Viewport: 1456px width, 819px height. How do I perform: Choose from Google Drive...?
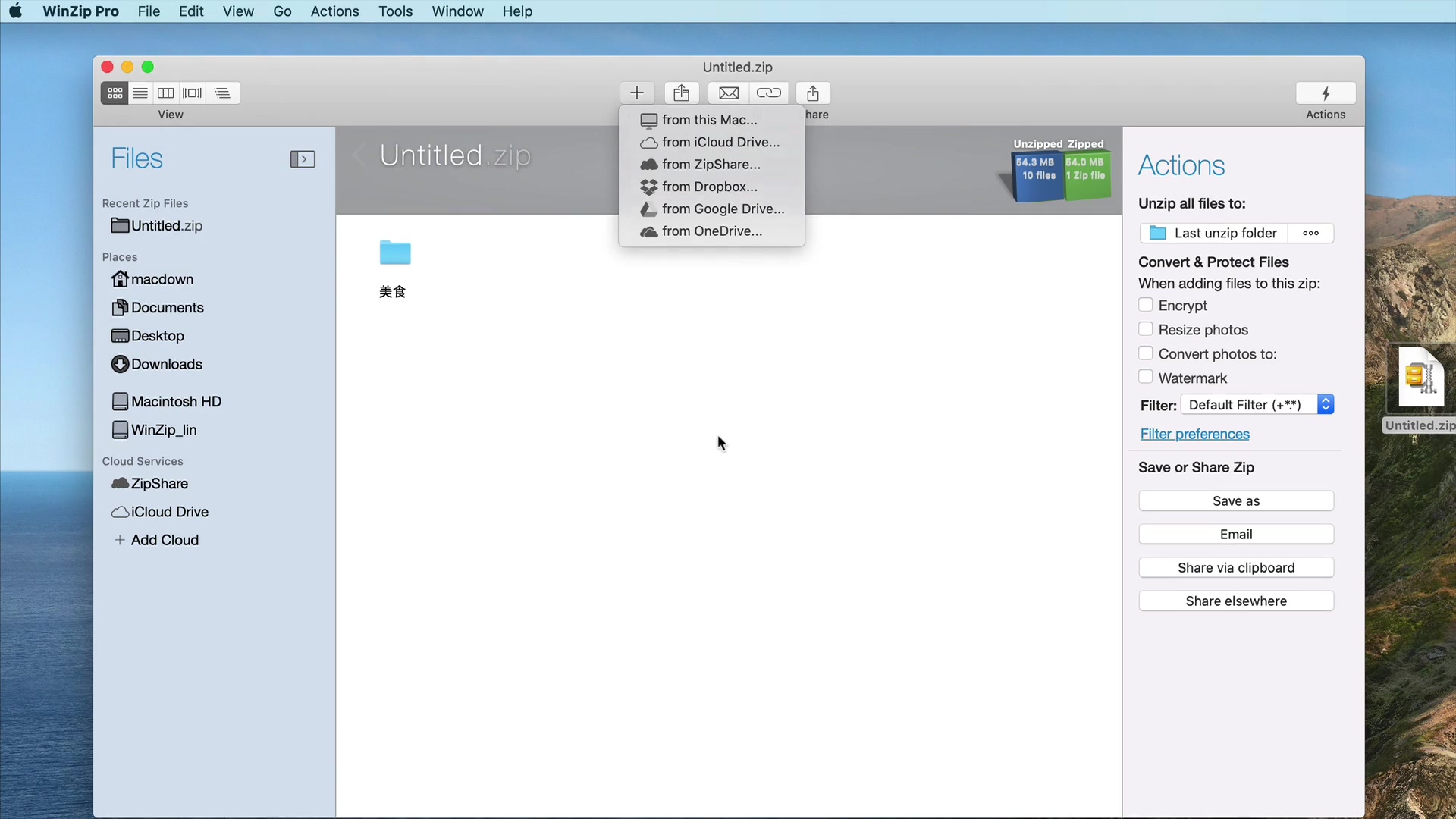click(711, 209)
